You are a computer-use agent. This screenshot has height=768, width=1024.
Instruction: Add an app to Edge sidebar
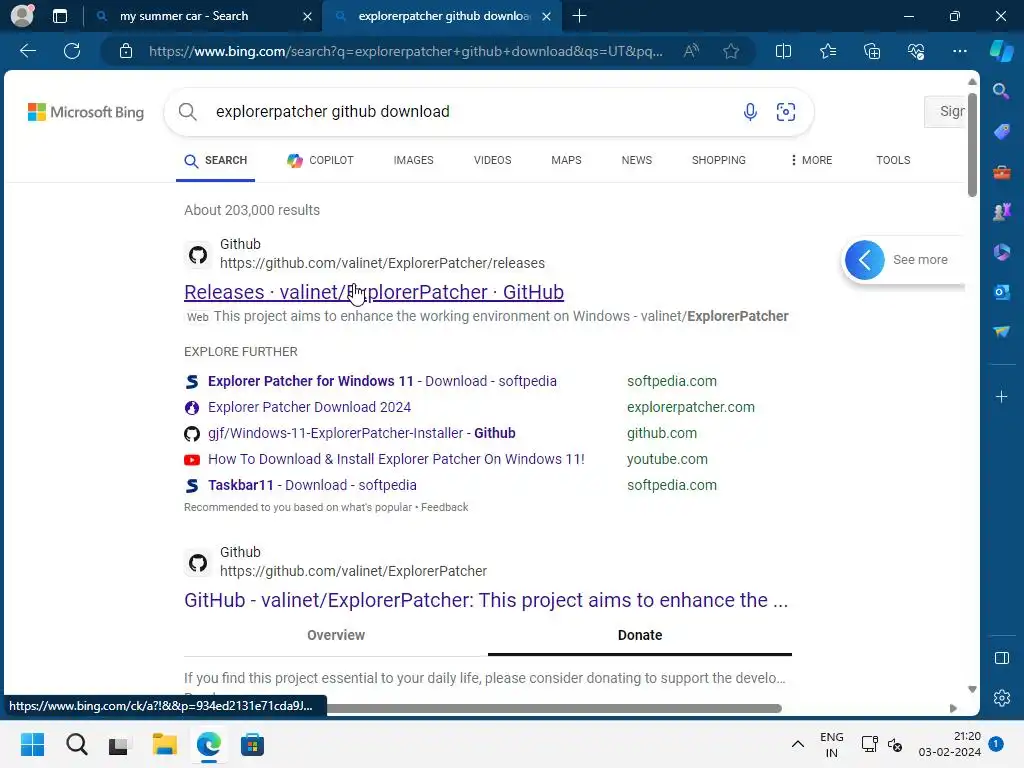click(x=1000, y=397)
